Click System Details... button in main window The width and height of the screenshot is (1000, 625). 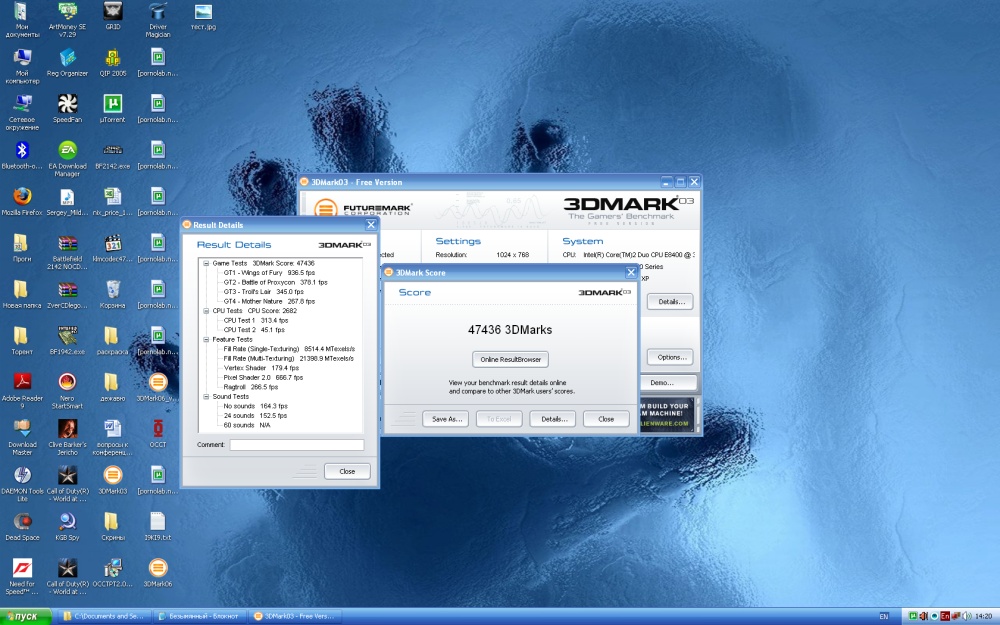[670, 302]
